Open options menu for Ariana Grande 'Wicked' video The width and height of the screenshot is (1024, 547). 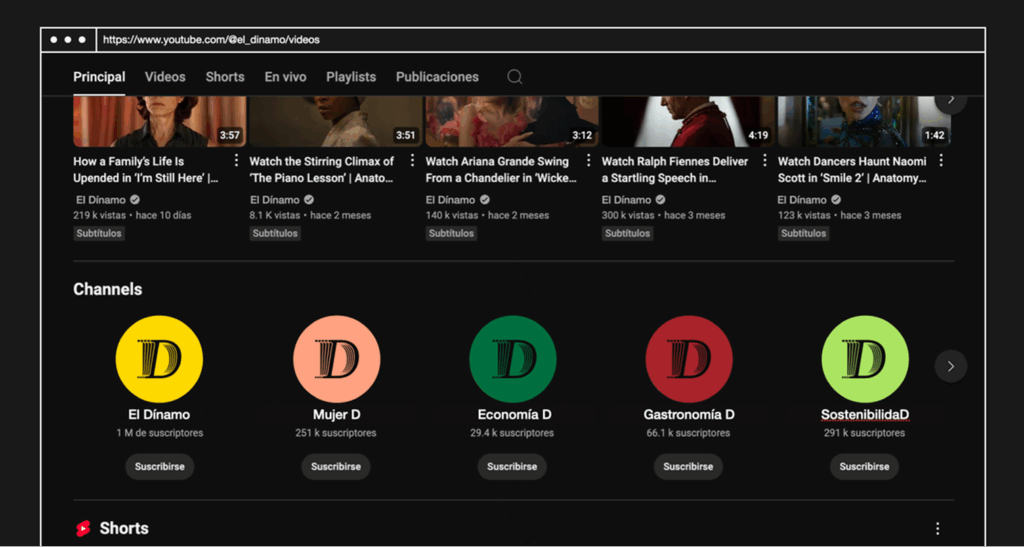tap(588, 161)
